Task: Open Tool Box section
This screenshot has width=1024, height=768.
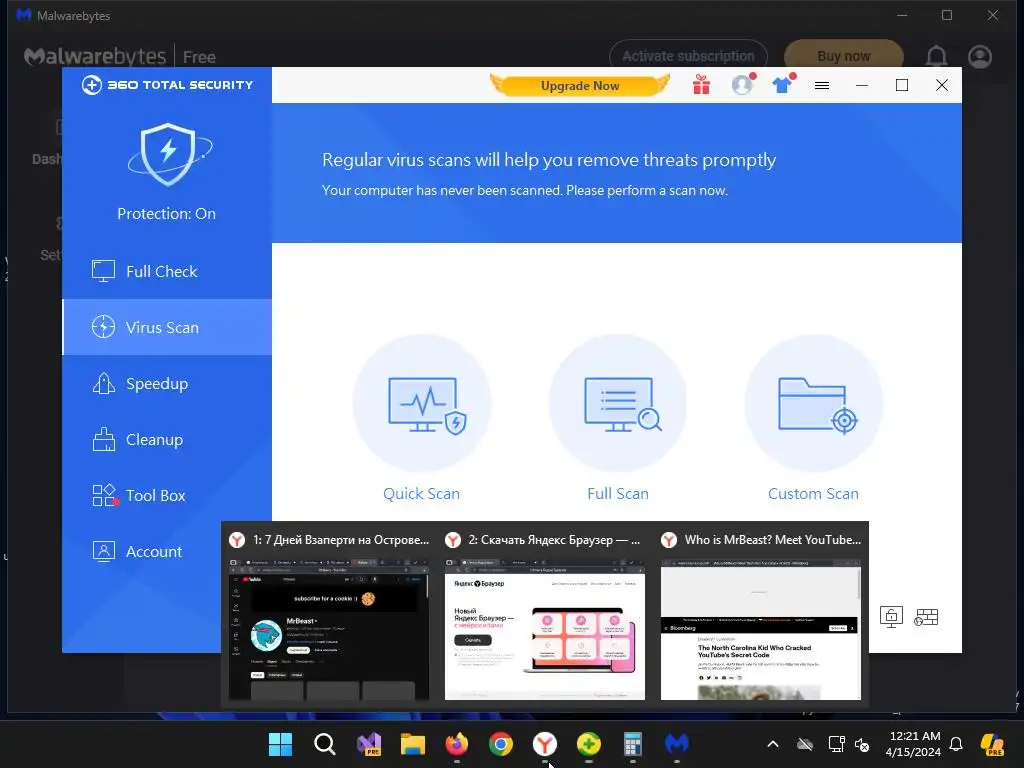Action: [167, 496]
